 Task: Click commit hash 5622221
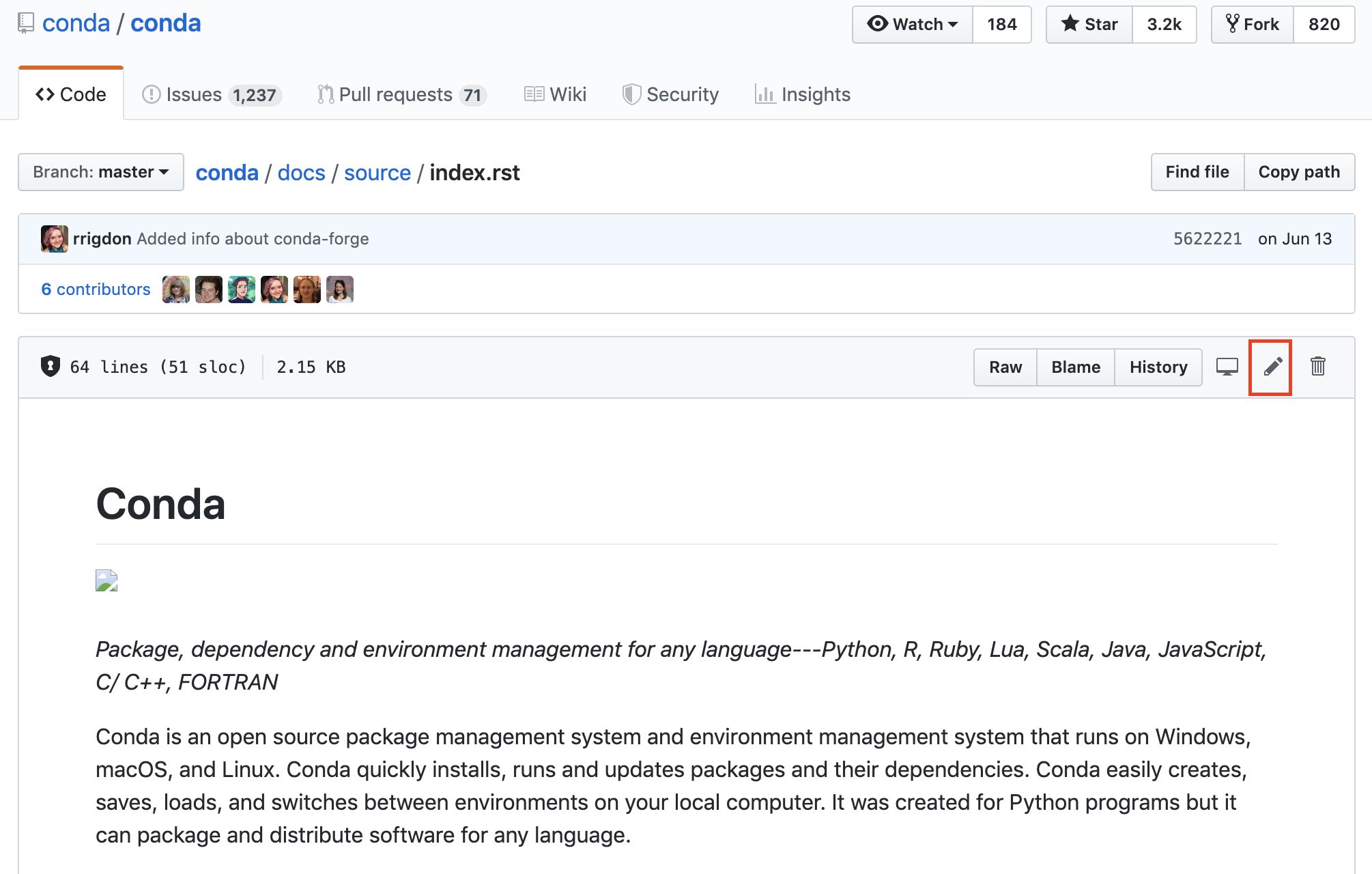[x=1207, y=238]
